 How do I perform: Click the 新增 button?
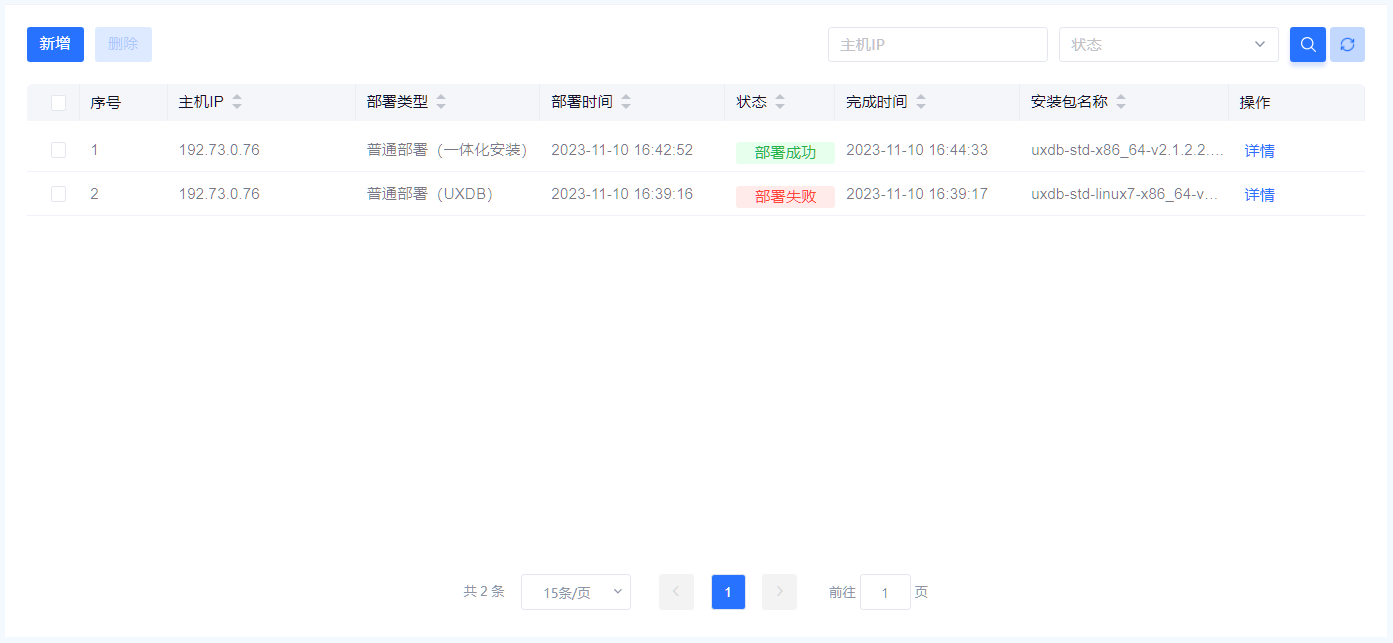coord(55,44)
